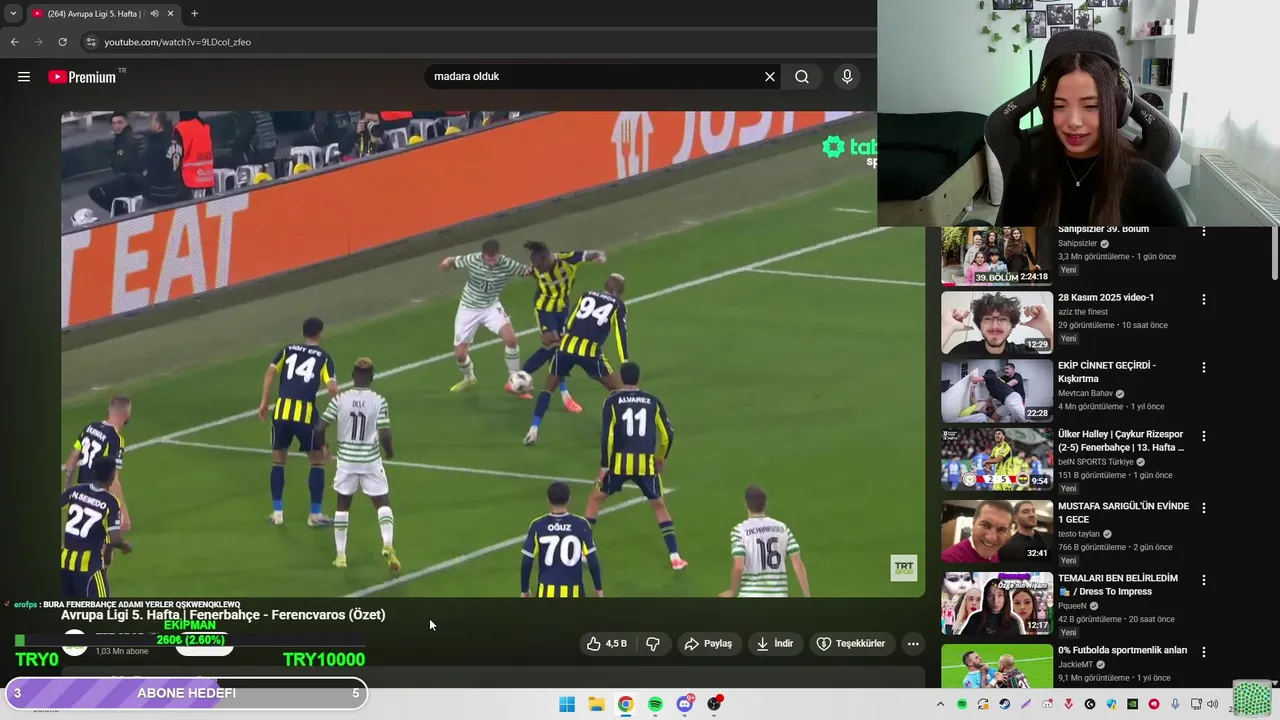Open Ülker Halley Çaykur Rizespor video title
1280x720 pixels.
click(x=1121, y=441)
